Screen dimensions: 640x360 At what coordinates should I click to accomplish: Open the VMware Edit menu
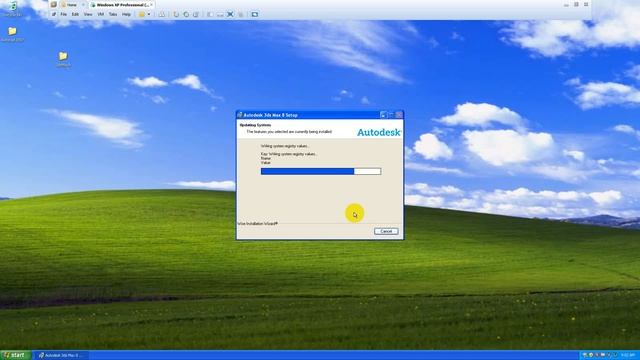click(75, 14)
